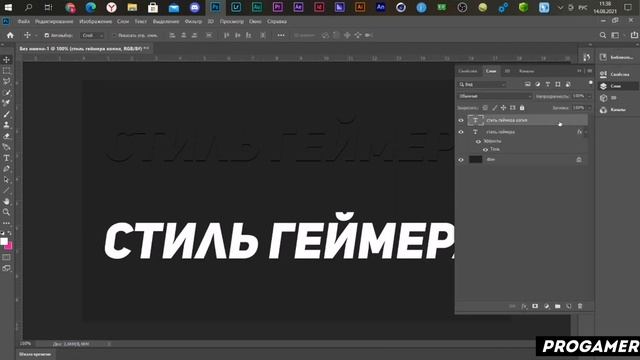Open the layer filter kind dropdown
The image size is (640, 360).
(482, 84)
